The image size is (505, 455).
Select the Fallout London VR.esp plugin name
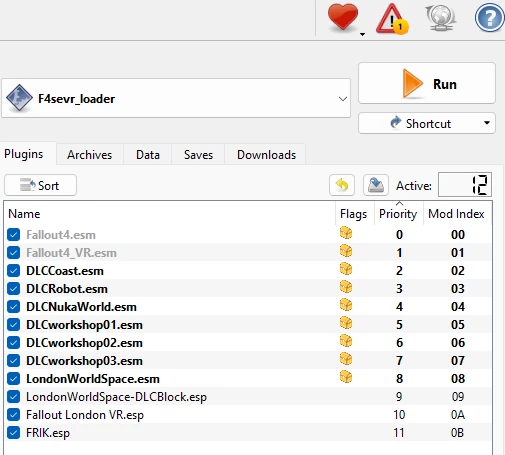tap(85, 415)
